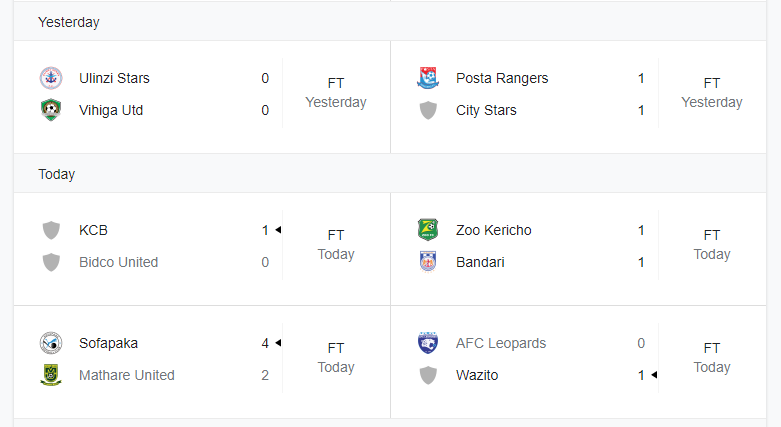Click the winner arrow beside Sofapaka score
Image resolution: width=781 pixels, height=427 pixels.
tap(278, 343)
